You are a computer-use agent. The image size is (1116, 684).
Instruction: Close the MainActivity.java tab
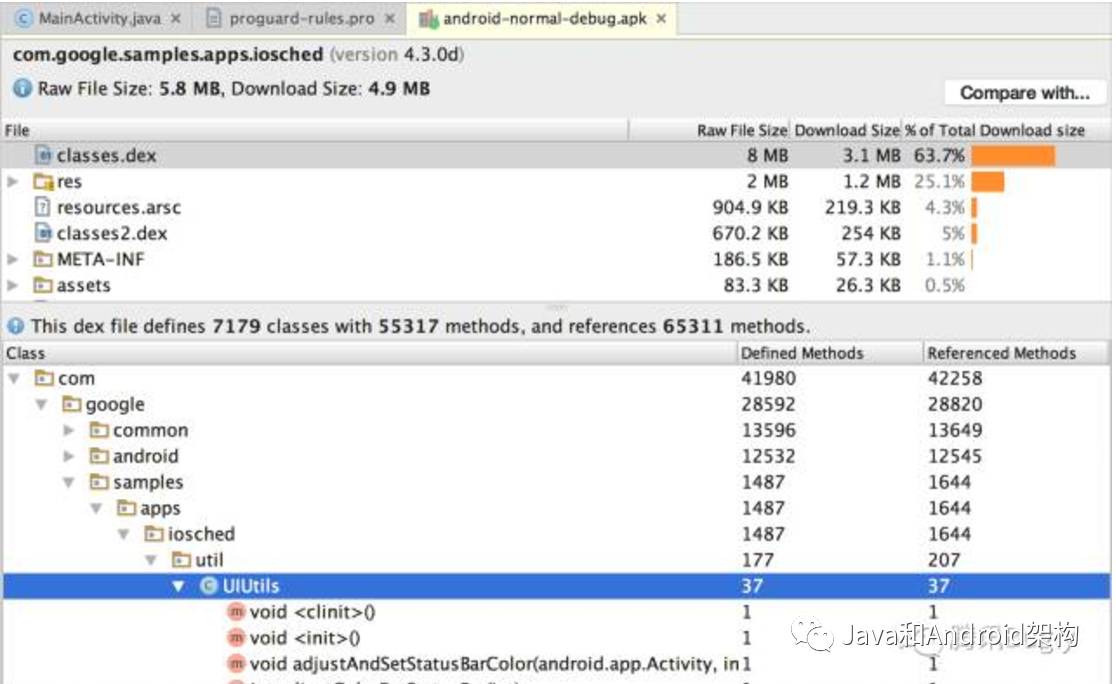pos(176,19)
